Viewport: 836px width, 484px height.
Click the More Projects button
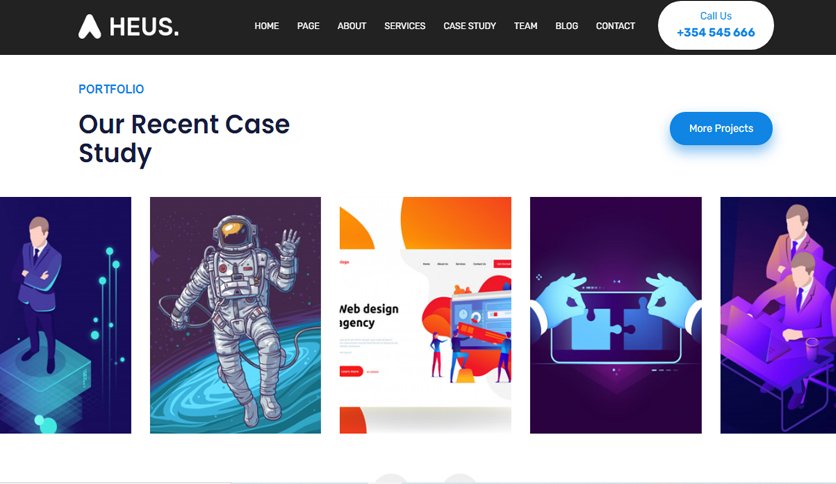[721, 128]
